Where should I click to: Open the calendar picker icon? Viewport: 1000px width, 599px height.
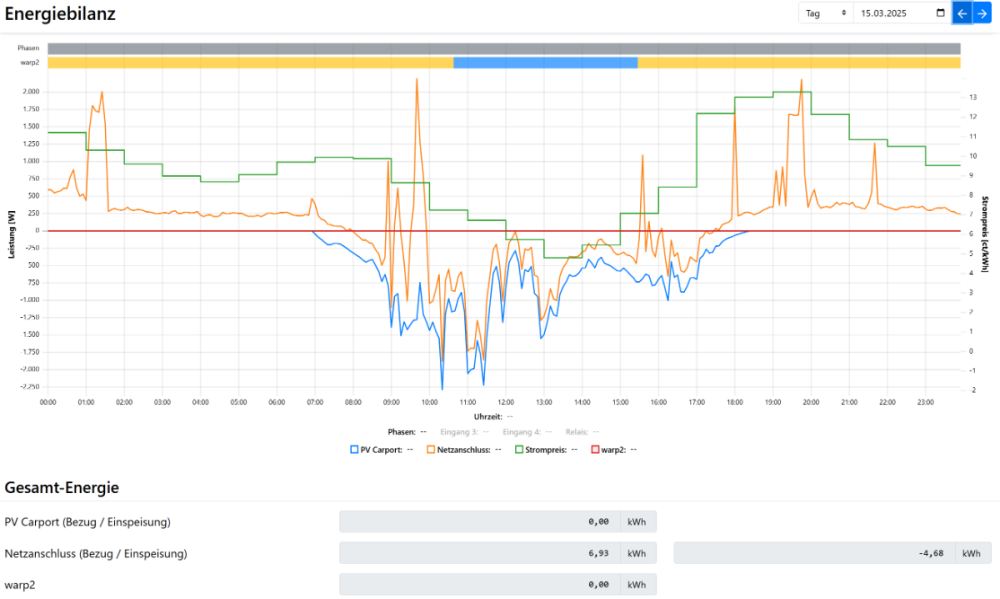point(939,13)
